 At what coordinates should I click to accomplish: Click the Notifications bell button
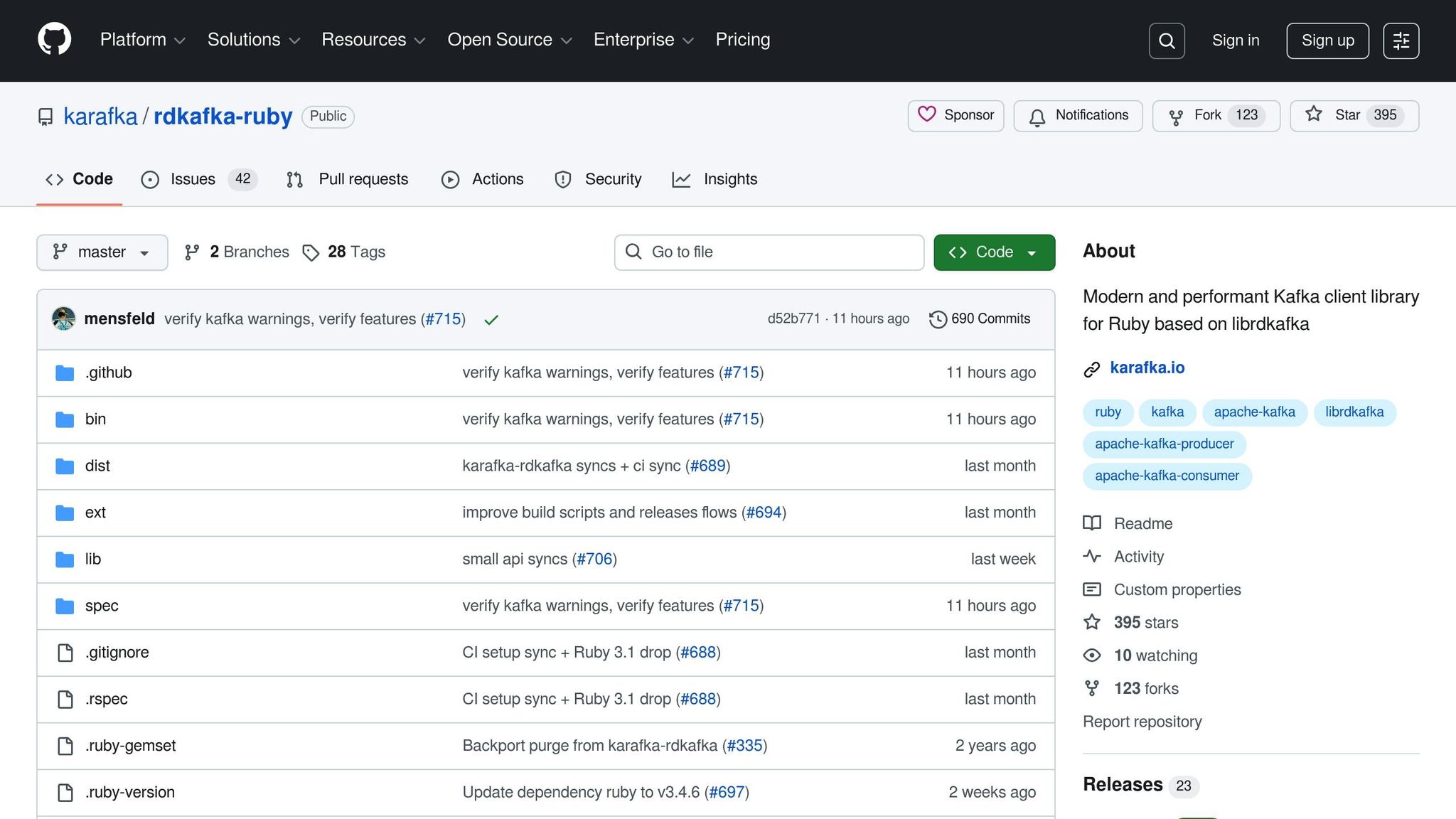[1078, 115]
